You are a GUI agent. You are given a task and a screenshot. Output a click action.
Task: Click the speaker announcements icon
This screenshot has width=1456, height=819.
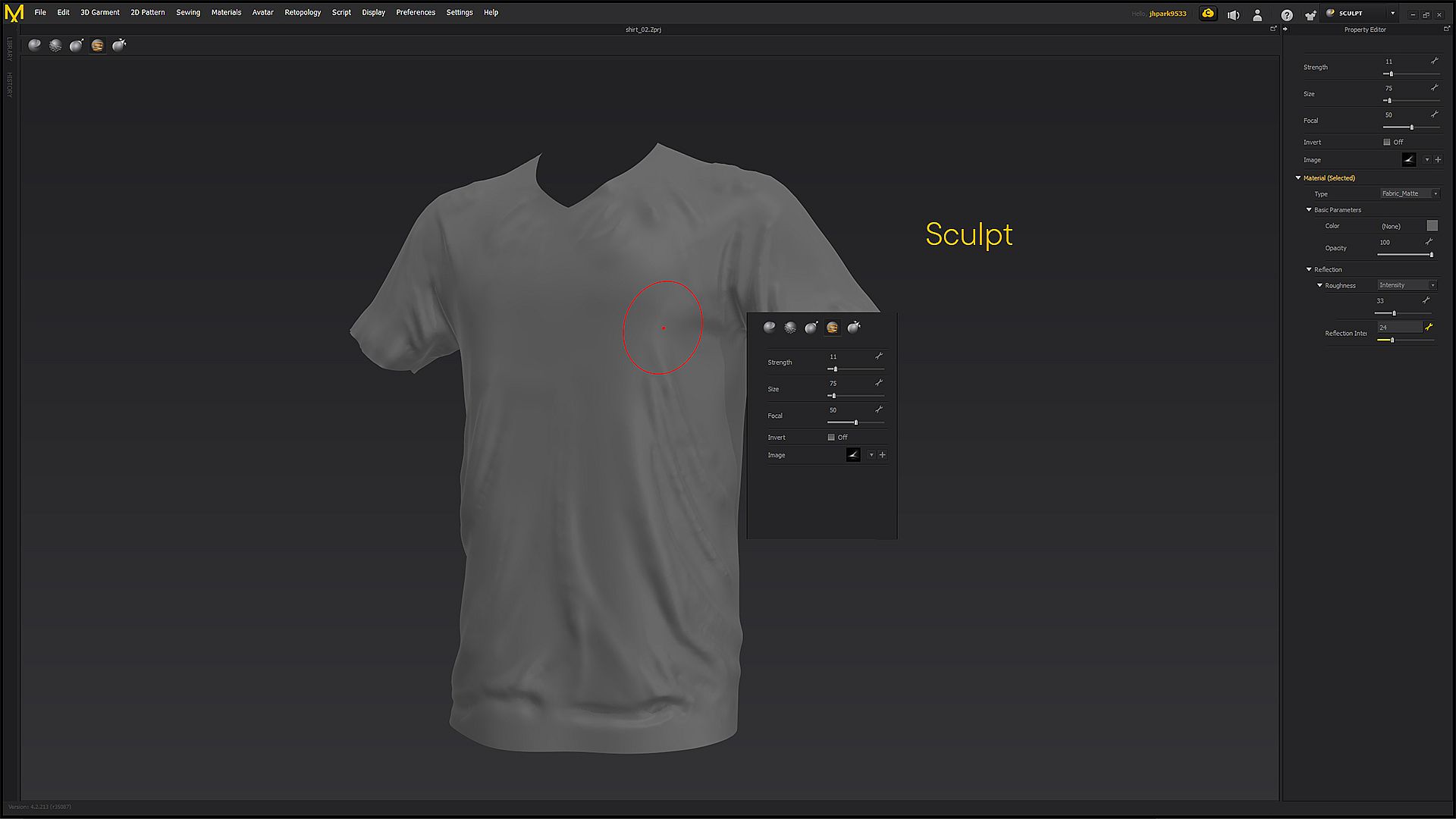point(1234,14)
